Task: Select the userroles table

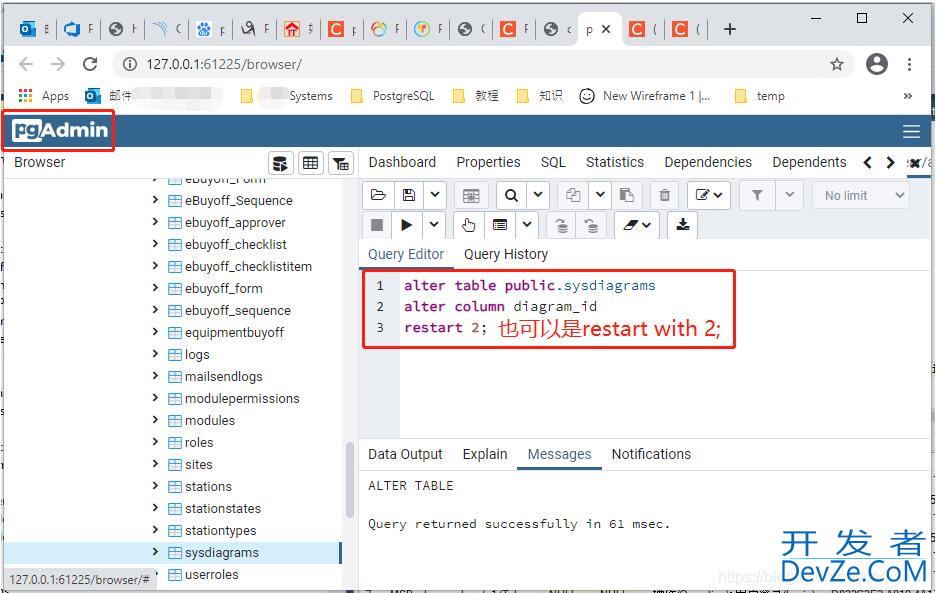Action: pos(212,574)
